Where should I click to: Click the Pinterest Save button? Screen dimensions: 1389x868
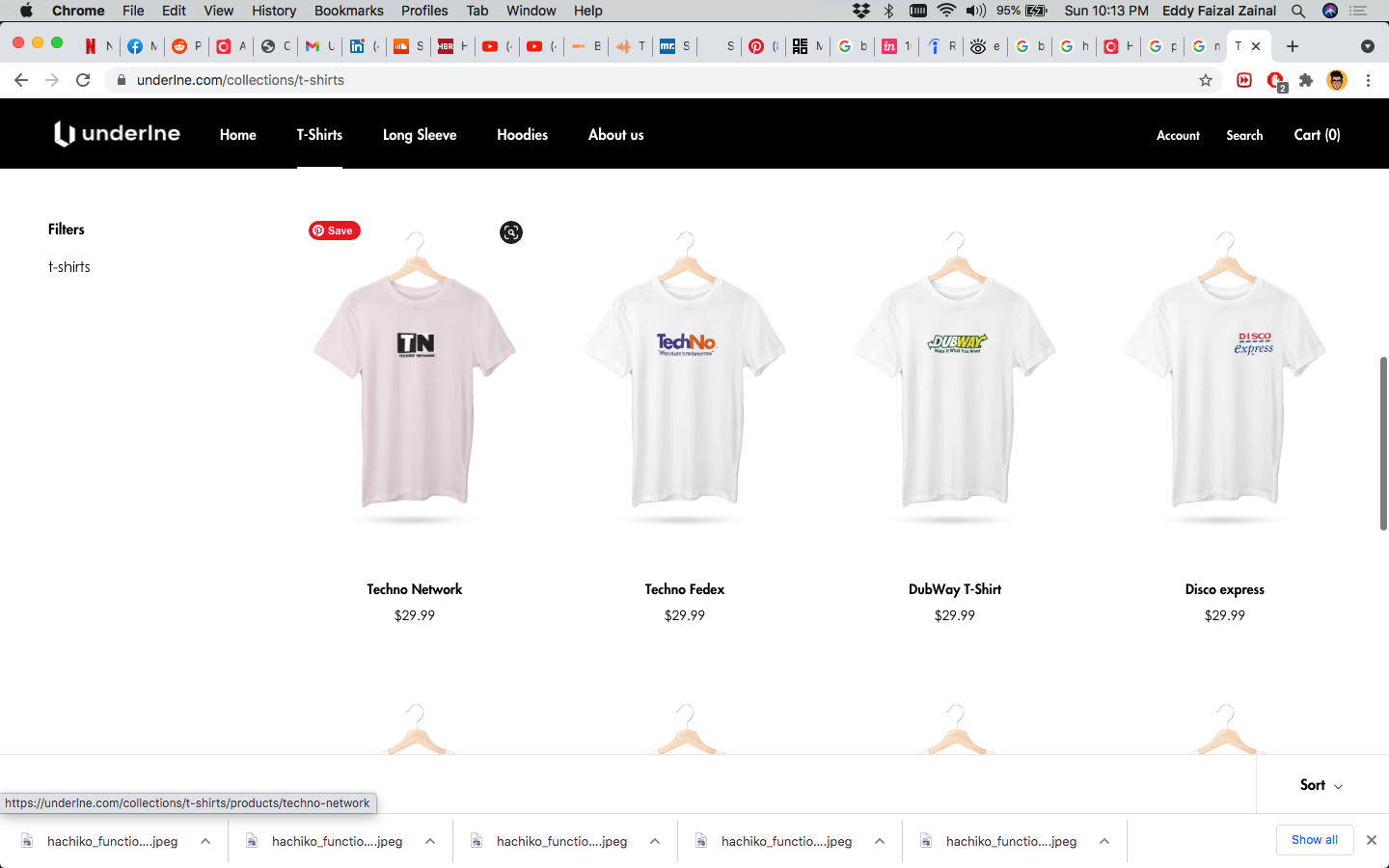coord(335,231)
